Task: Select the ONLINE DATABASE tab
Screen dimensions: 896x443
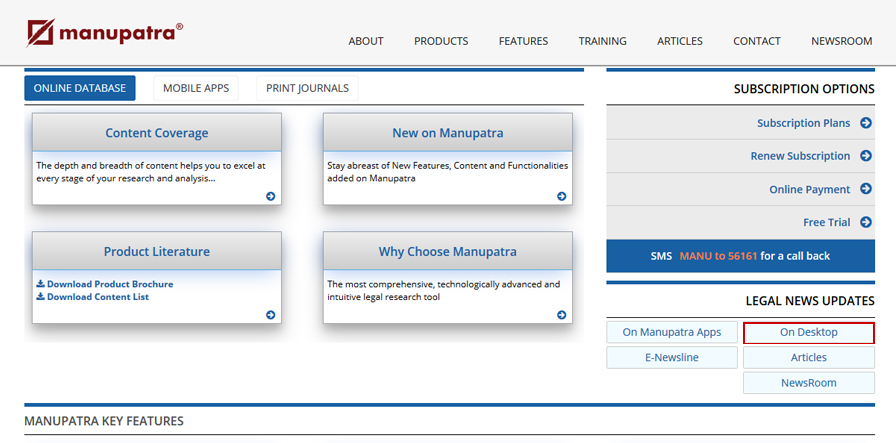Action: [x=80, y=88]
